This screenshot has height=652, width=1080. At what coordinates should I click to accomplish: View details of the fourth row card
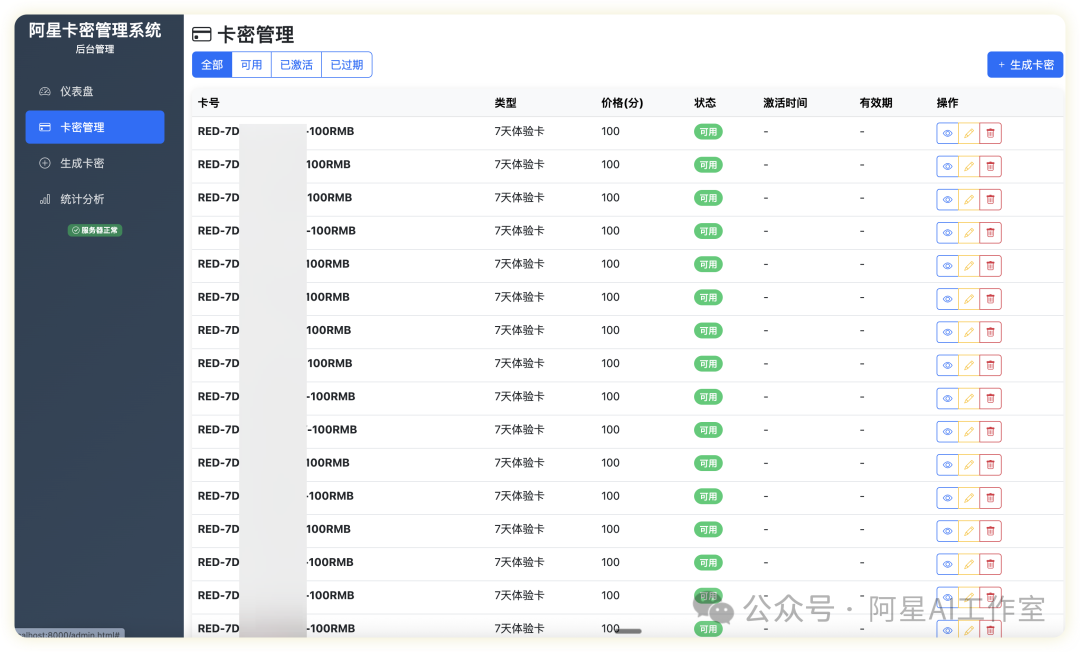[947, 233]
